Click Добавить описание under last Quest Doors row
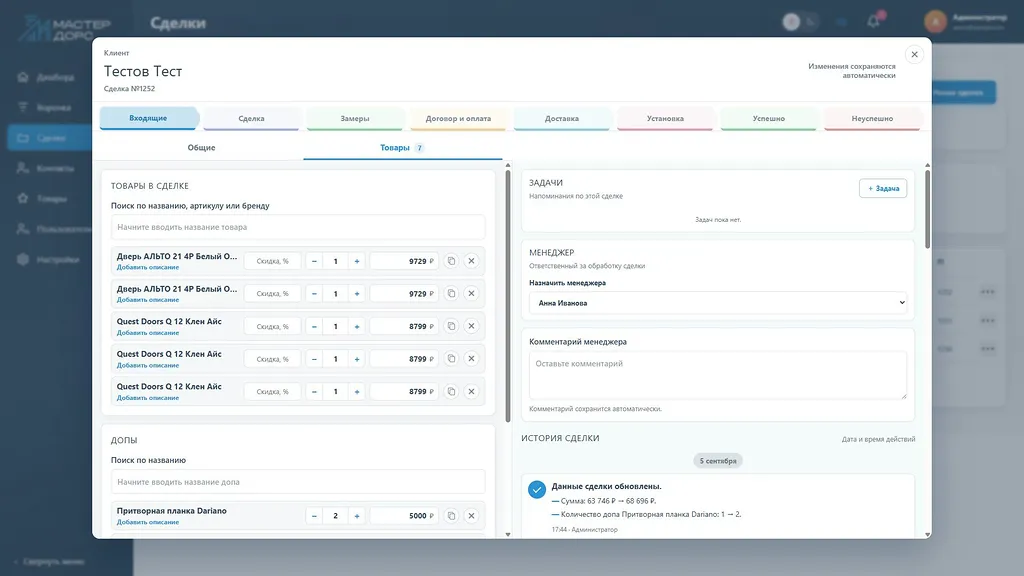Image resolution: width=1024 pixels, height=576 pixels. (148, 398)
